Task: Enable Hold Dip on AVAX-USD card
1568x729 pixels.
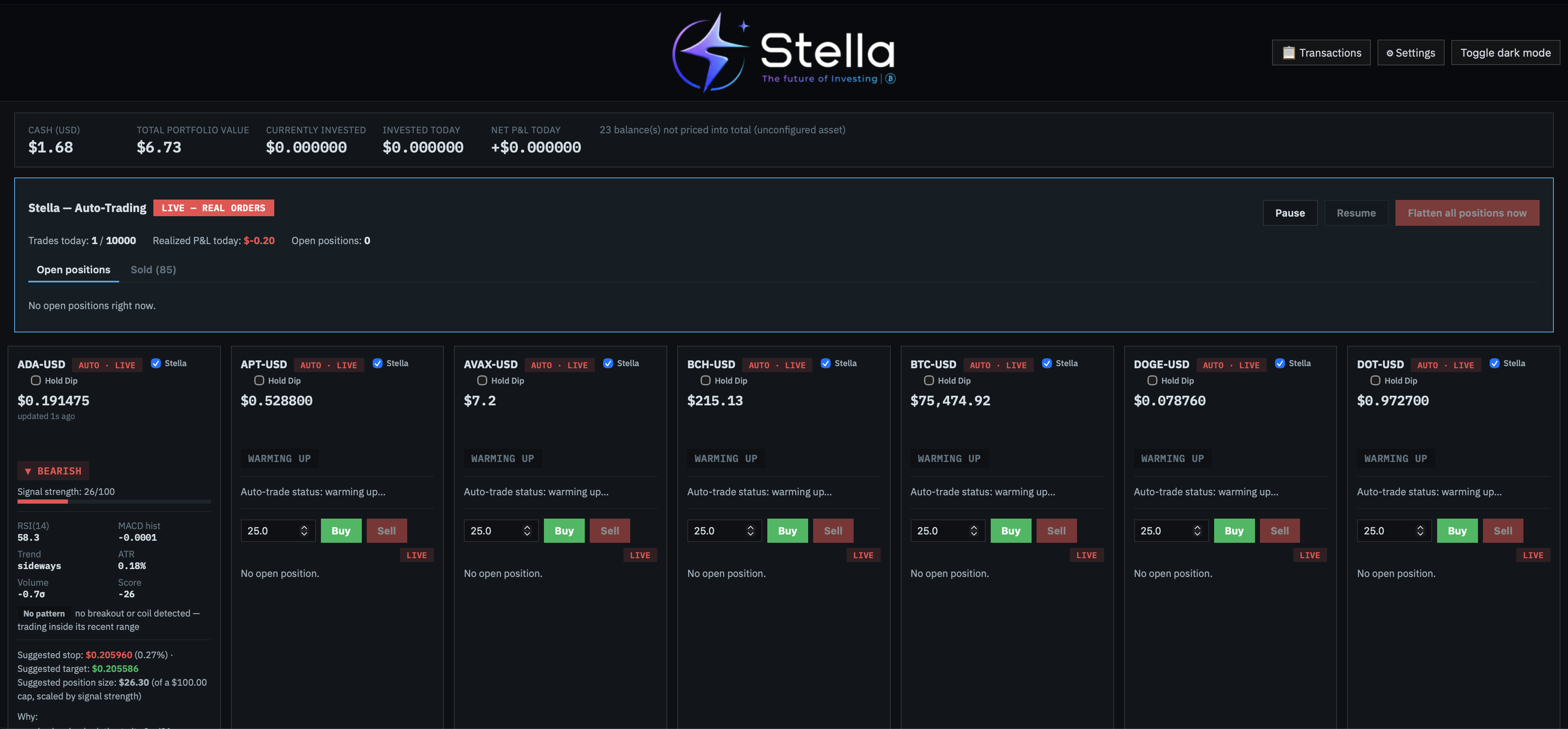Action: 482,380
